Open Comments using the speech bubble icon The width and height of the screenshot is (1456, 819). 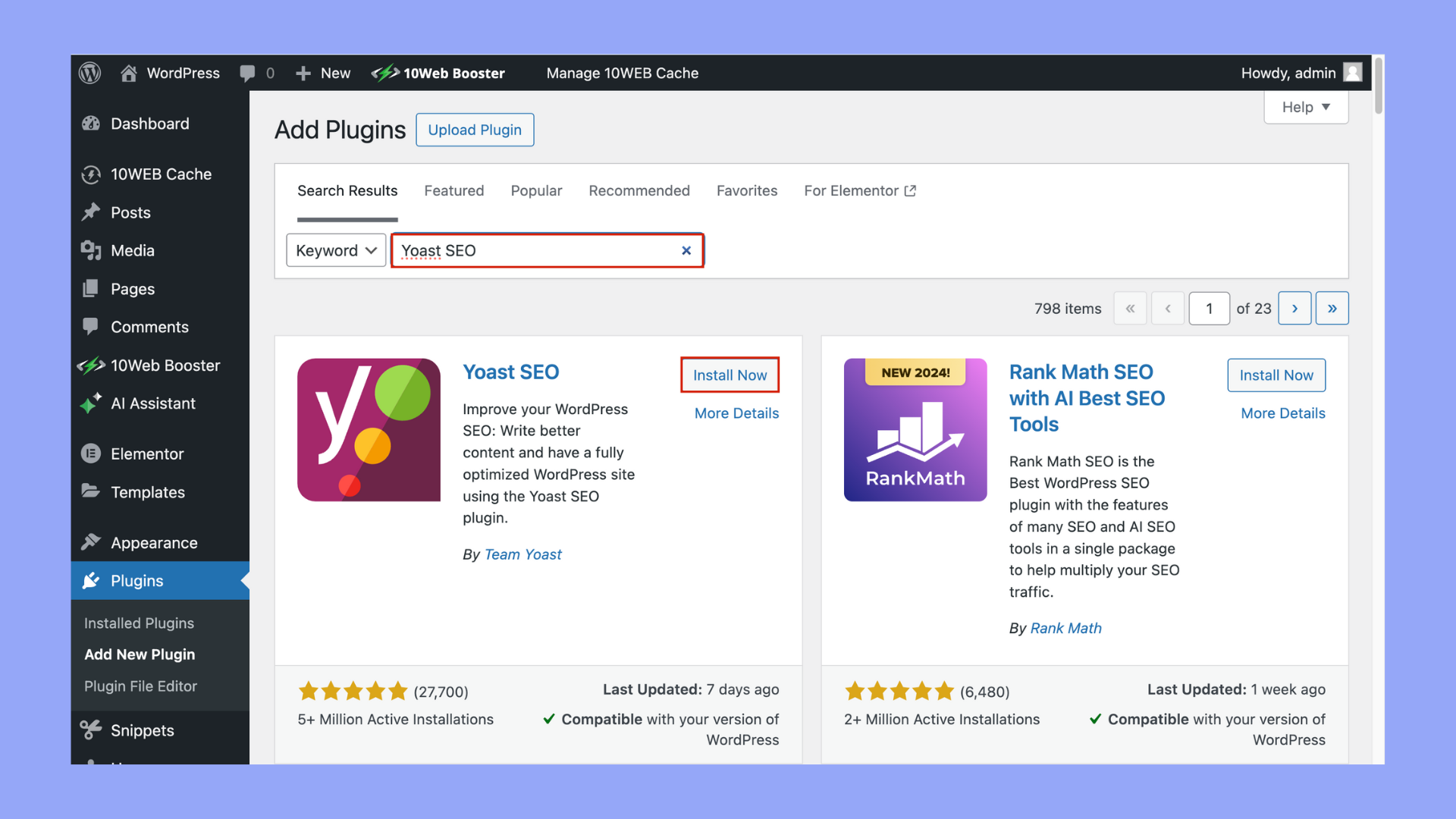click(90, 326)
